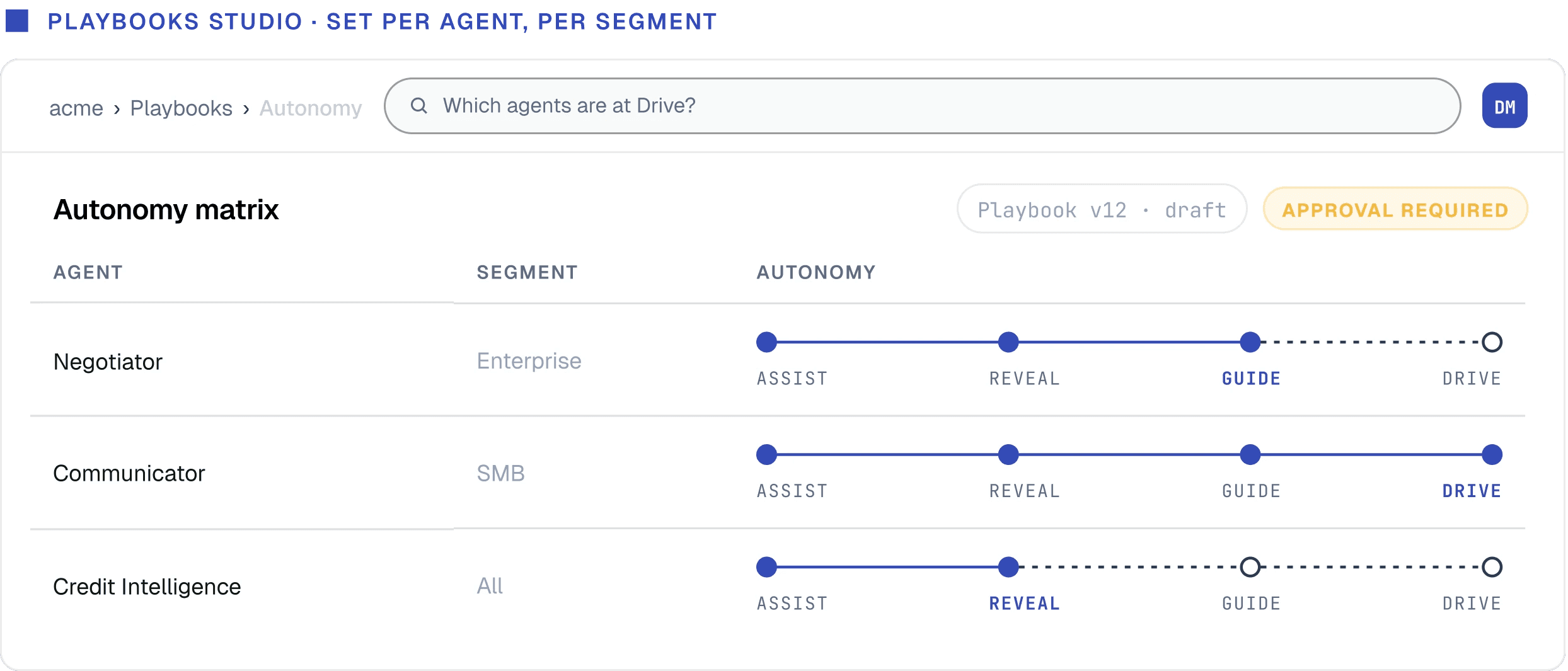Set Credit Intelligence autonomy to Drive dot
The width and height of the screenshot is (1568, 671).
[x=1492, y=567]
